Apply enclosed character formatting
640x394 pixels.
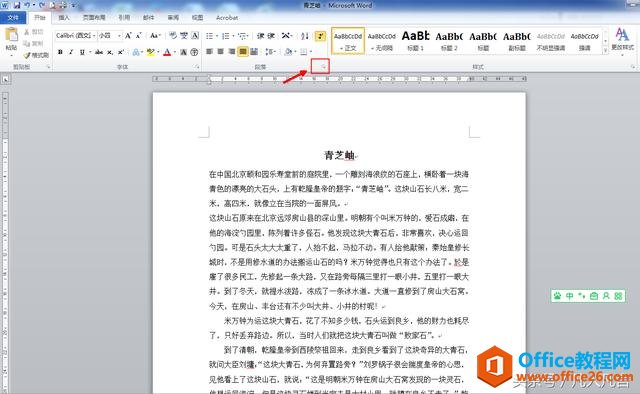pyautogui.click(x=194, y=52)
